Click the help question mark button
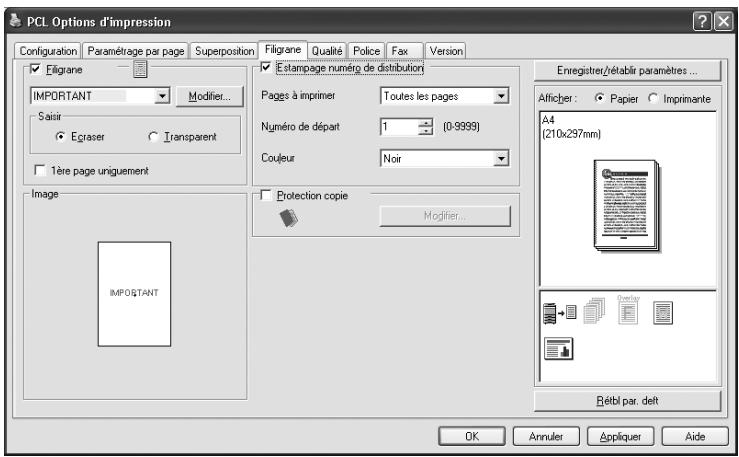 pos(702,22)
